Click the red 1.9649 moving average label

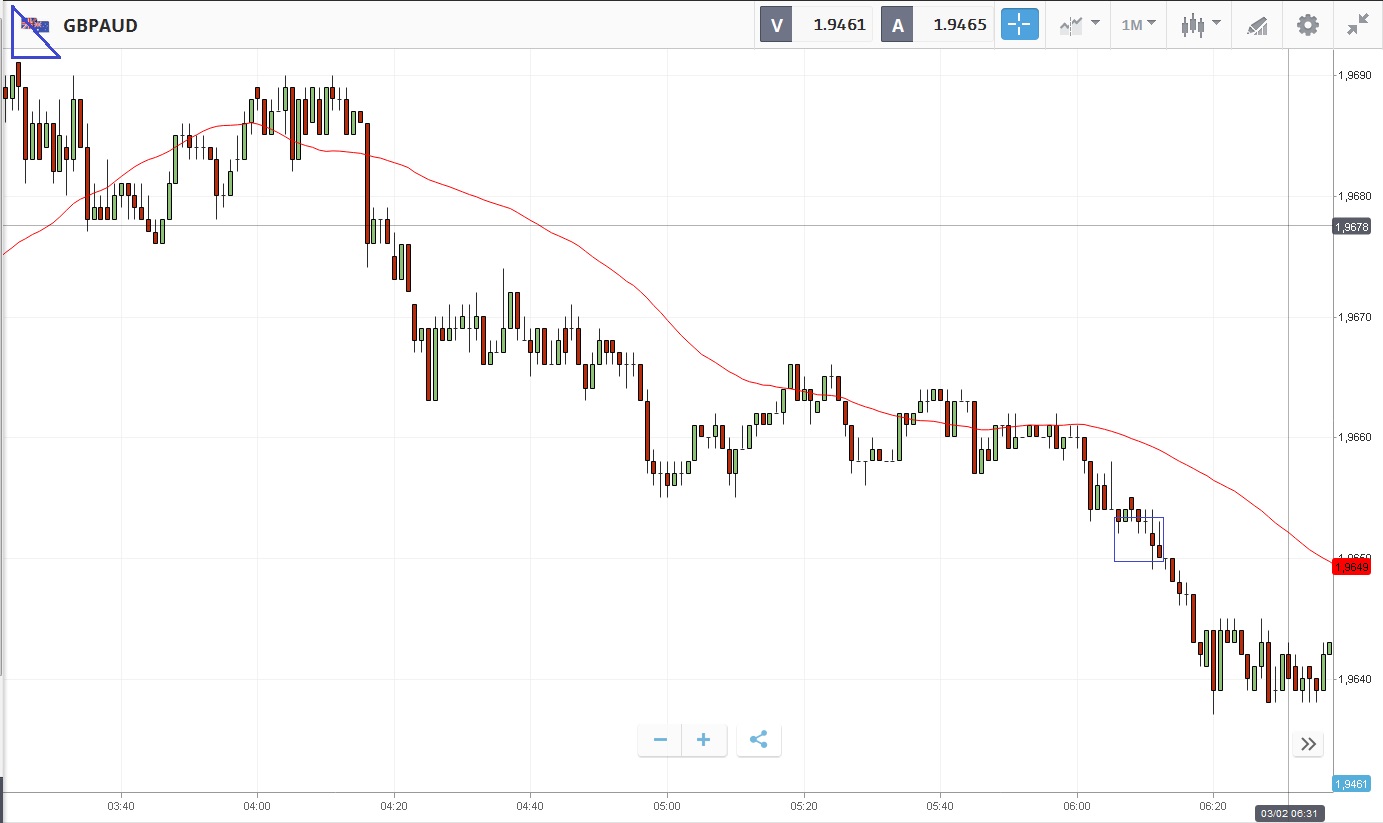click(x=1351, y=567)
